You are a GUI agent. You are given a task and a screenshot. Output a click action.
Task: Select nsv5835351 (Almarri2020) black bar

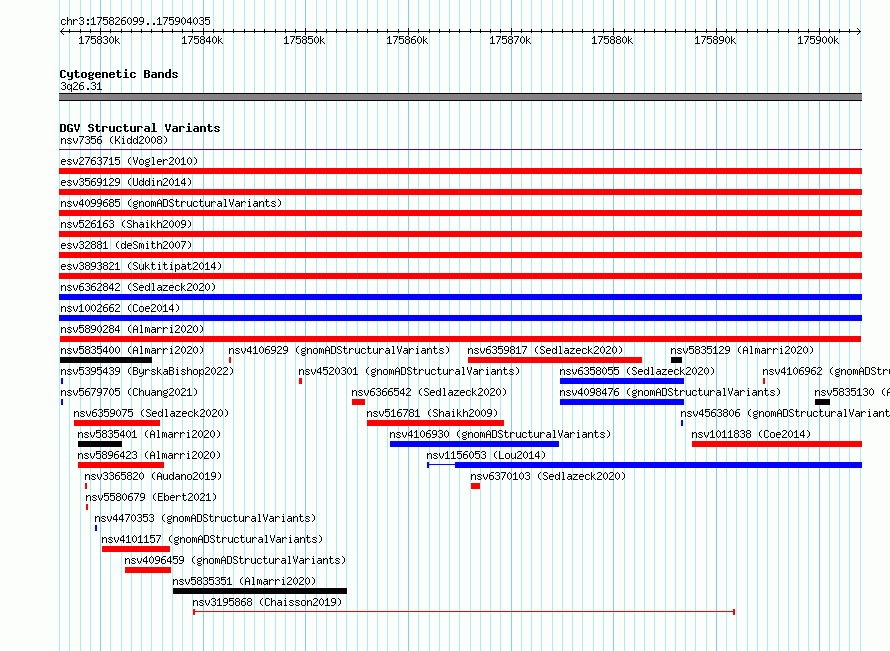pos(260,591)
